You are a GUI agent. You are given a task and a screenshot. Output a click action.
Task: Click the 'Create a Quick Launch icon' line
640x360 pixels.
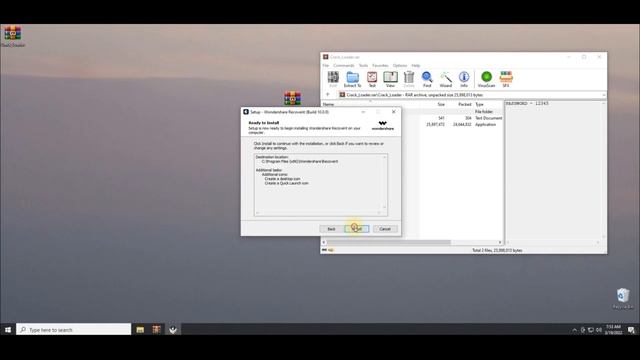(286, 183)
